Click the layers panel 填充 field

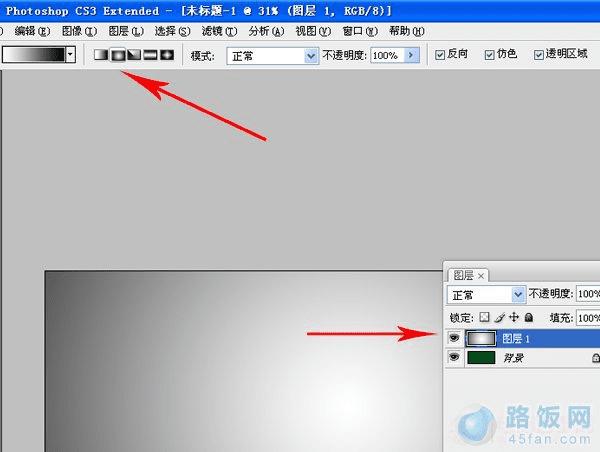[588, 318]
